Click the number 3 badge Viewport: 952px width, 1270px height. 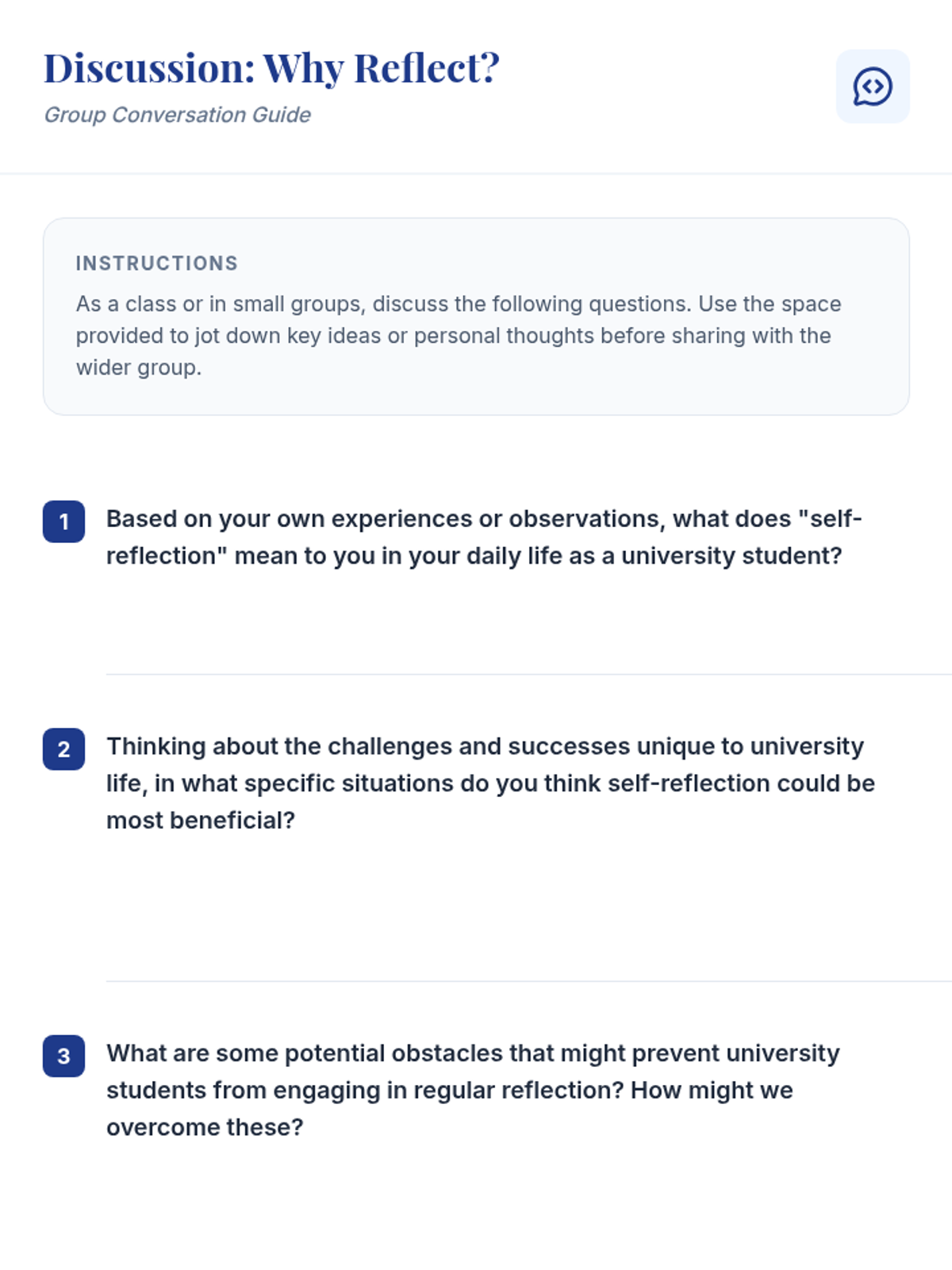coord(63,1056)
